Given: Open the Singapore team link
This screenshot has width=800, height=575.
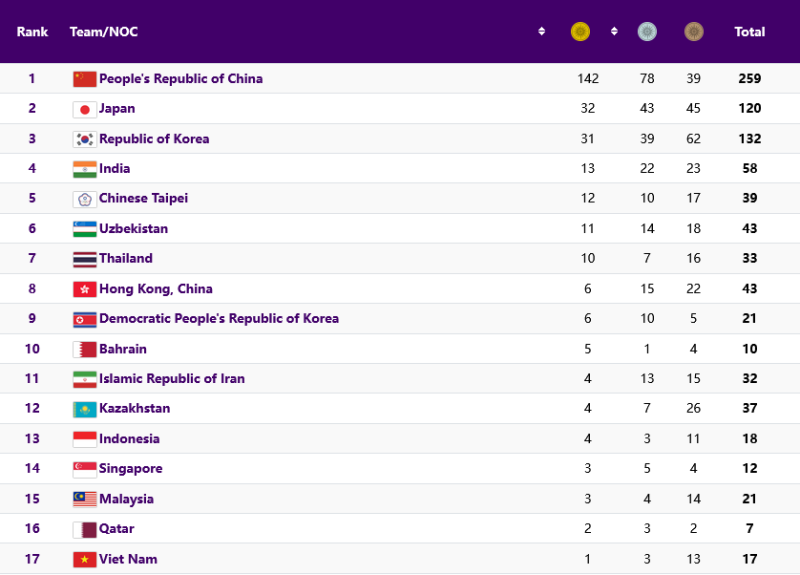Looking at the screenshot, I should [131, 469].
